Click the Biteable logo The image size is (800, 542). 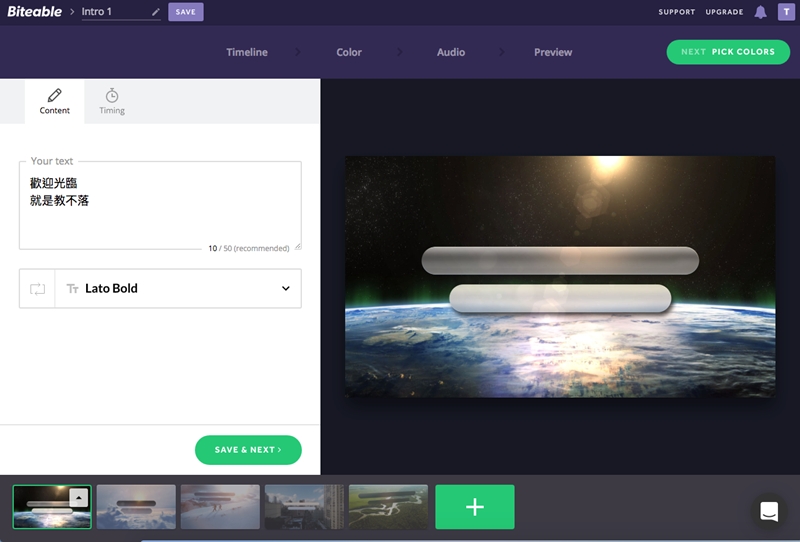[34, 11]
